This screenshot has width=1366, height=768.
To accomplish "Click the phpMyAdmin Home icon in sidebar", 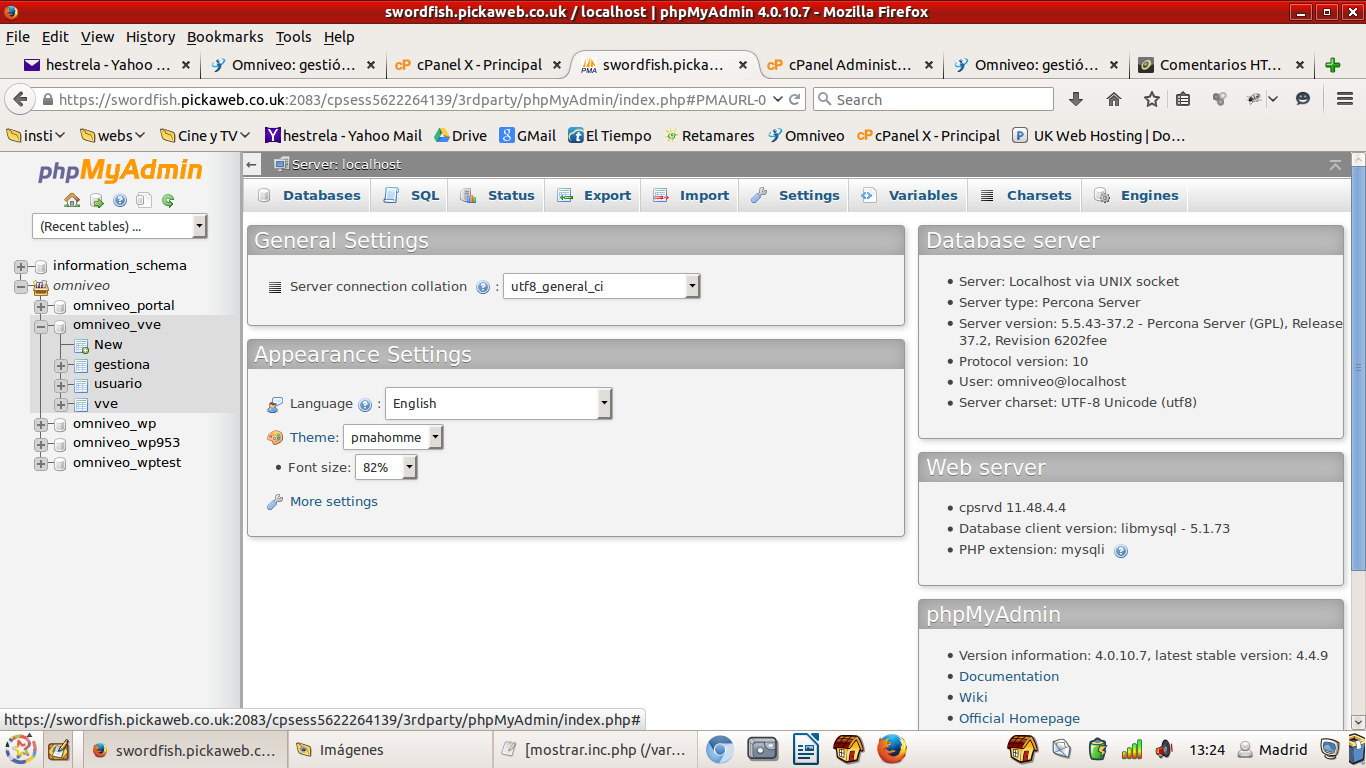I will 72,200.
